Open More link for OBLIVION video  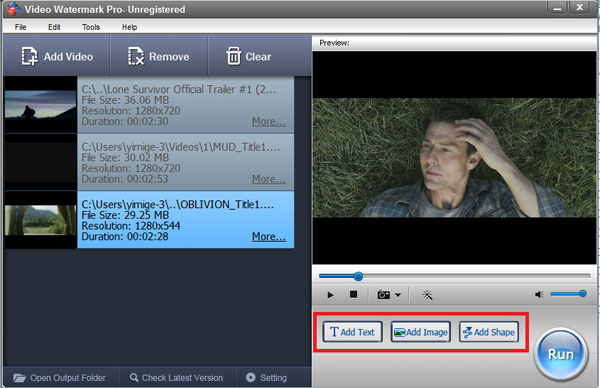pos(269,236)
